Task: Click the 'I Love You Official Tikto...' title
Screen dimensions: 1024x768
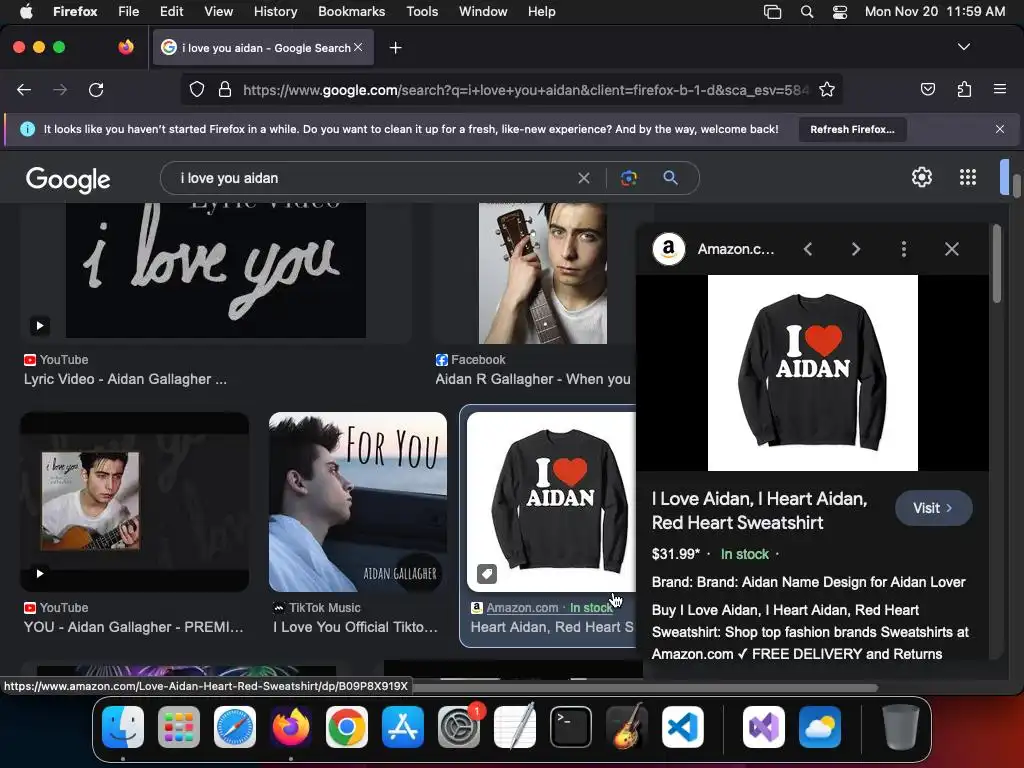Action: [356, 627]
